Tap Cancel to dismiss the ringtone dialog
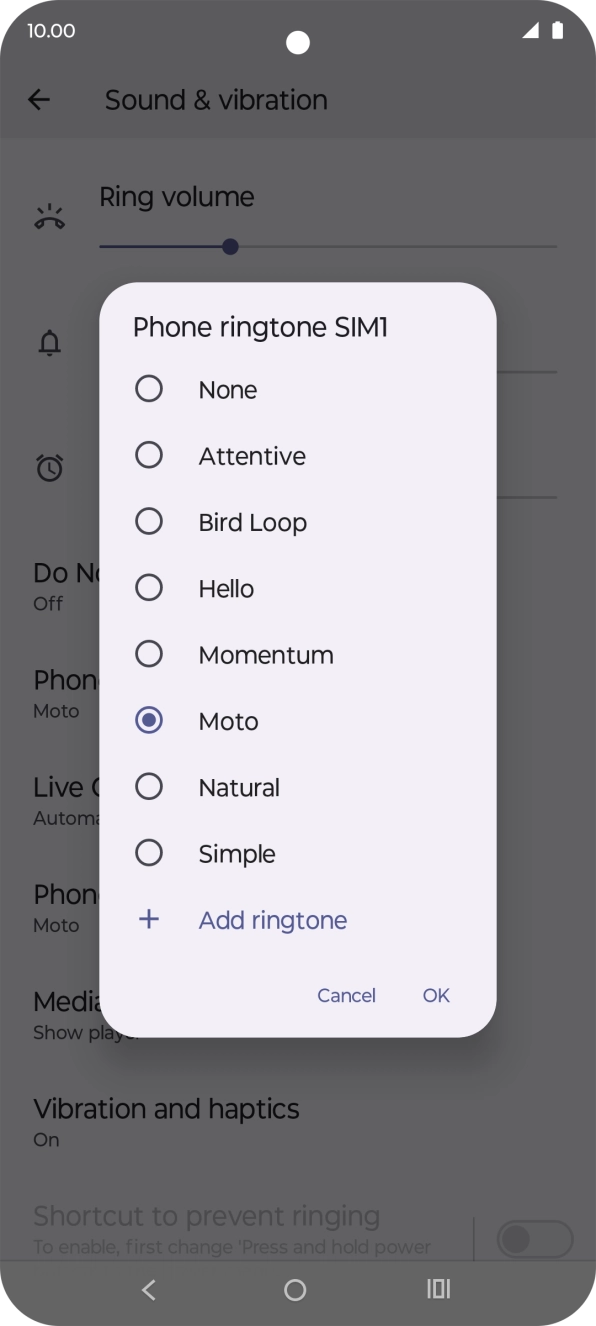596x1326 pixels. pos(346,995)
